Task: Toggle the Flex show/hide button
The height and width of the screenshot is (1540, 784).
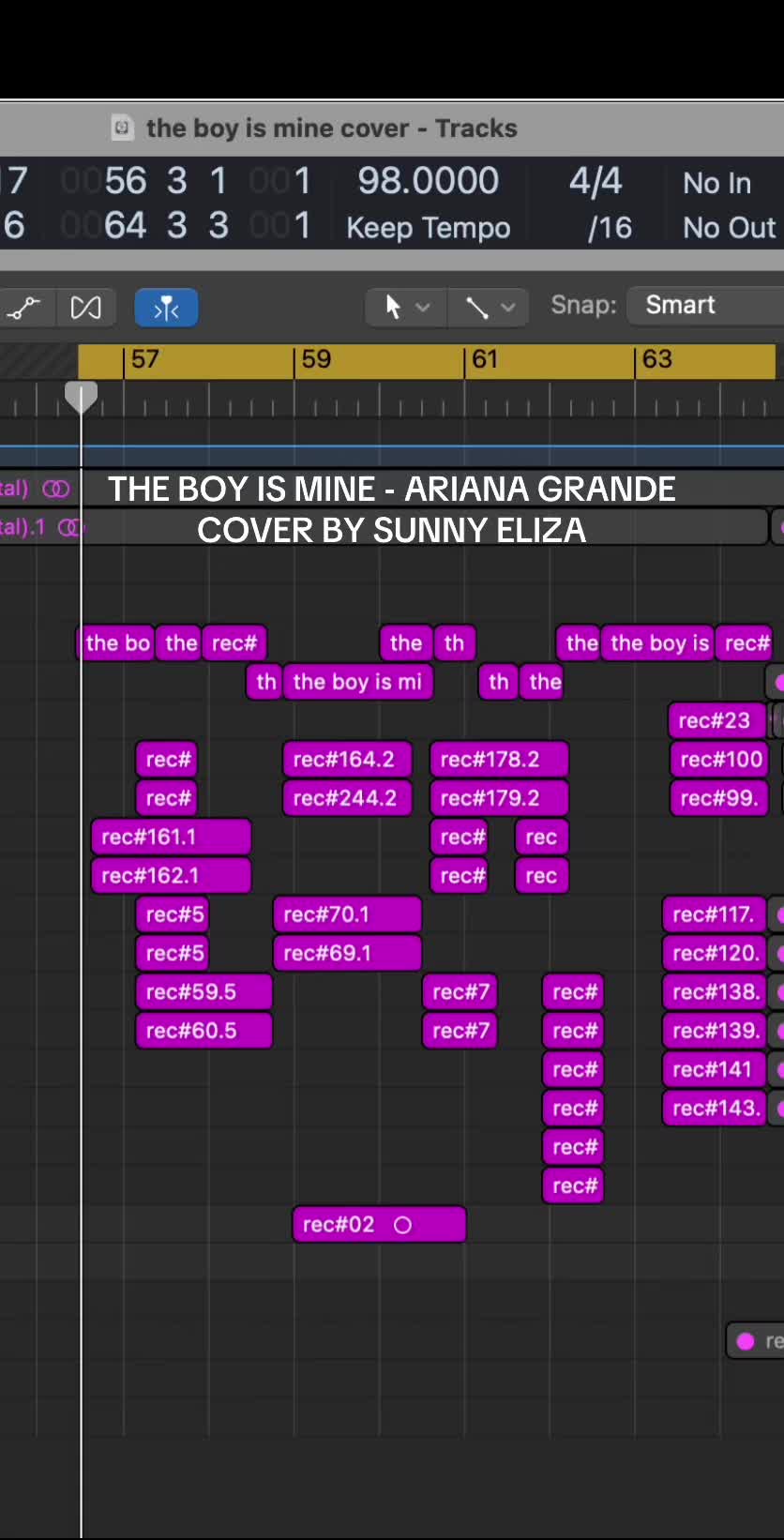Action: coord(85,308)
